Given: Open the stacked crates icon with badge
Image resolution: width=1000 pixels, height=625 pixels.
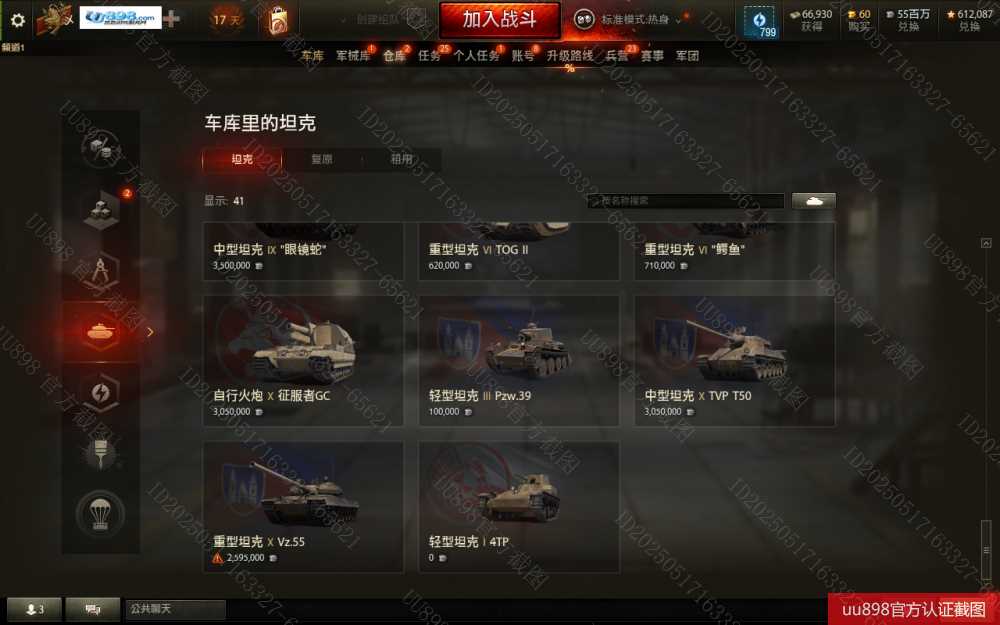Looking at the screenshot, I should pyautogui.click(x=102, y=210).
